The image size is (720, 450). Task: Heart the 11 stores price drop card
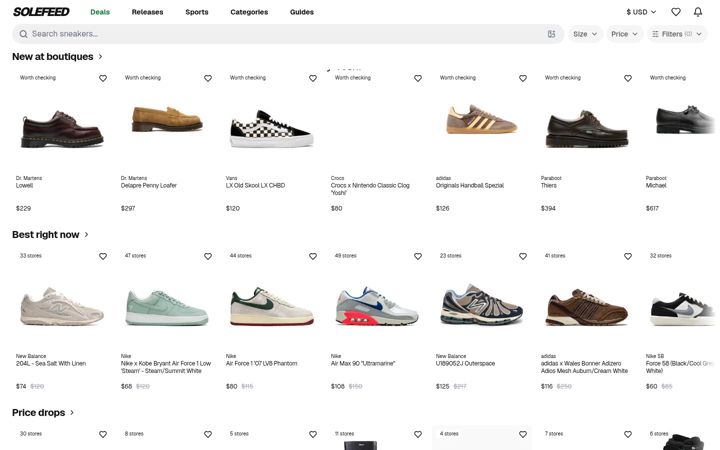pyautogui.click(x=418, y=434)
